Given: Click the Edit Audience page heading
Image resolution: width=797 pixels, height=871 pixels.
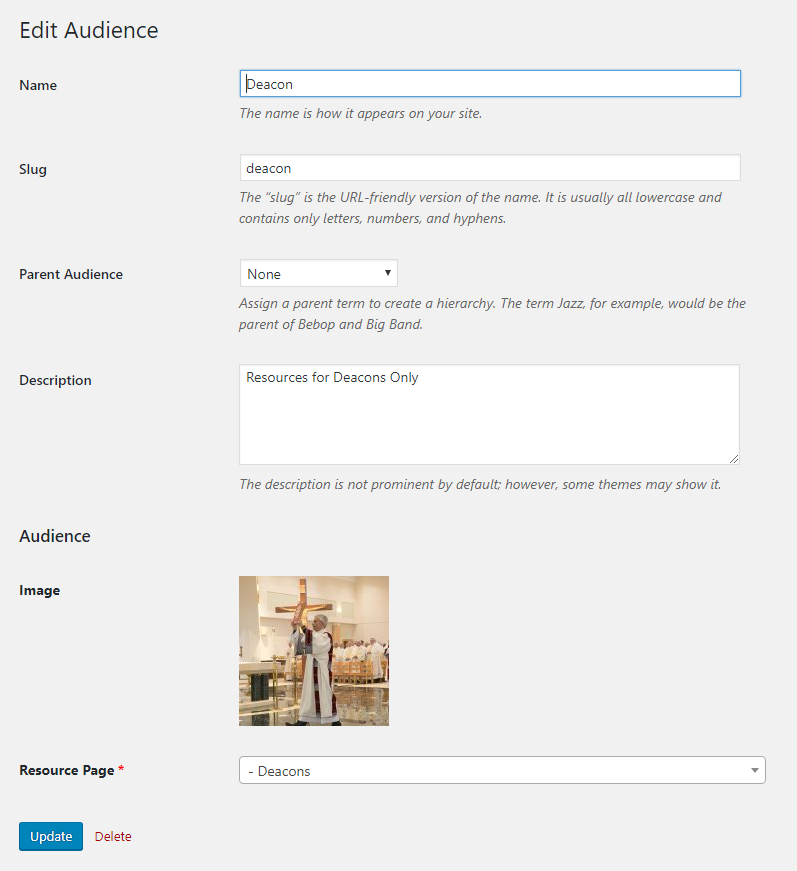Looking at the screenshot, I should 89,31.
